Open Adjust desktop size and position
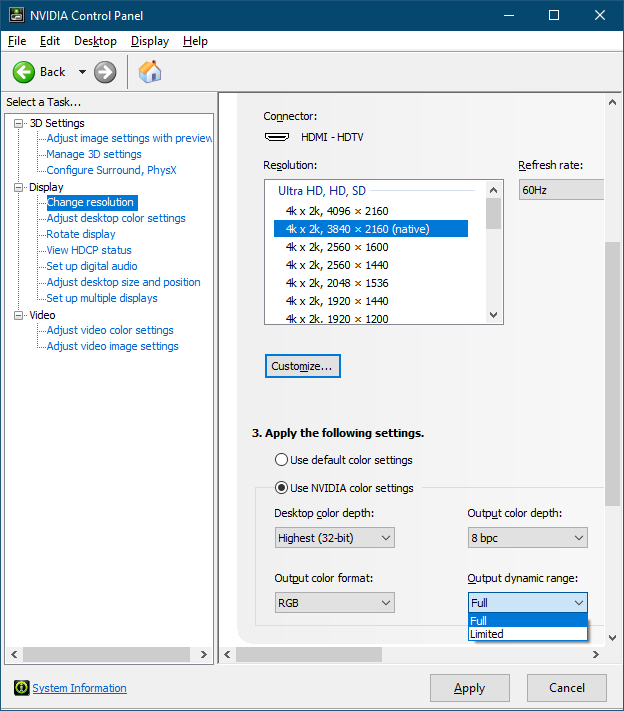This screenshot has height=711, width=624. (x=123, y=282)
